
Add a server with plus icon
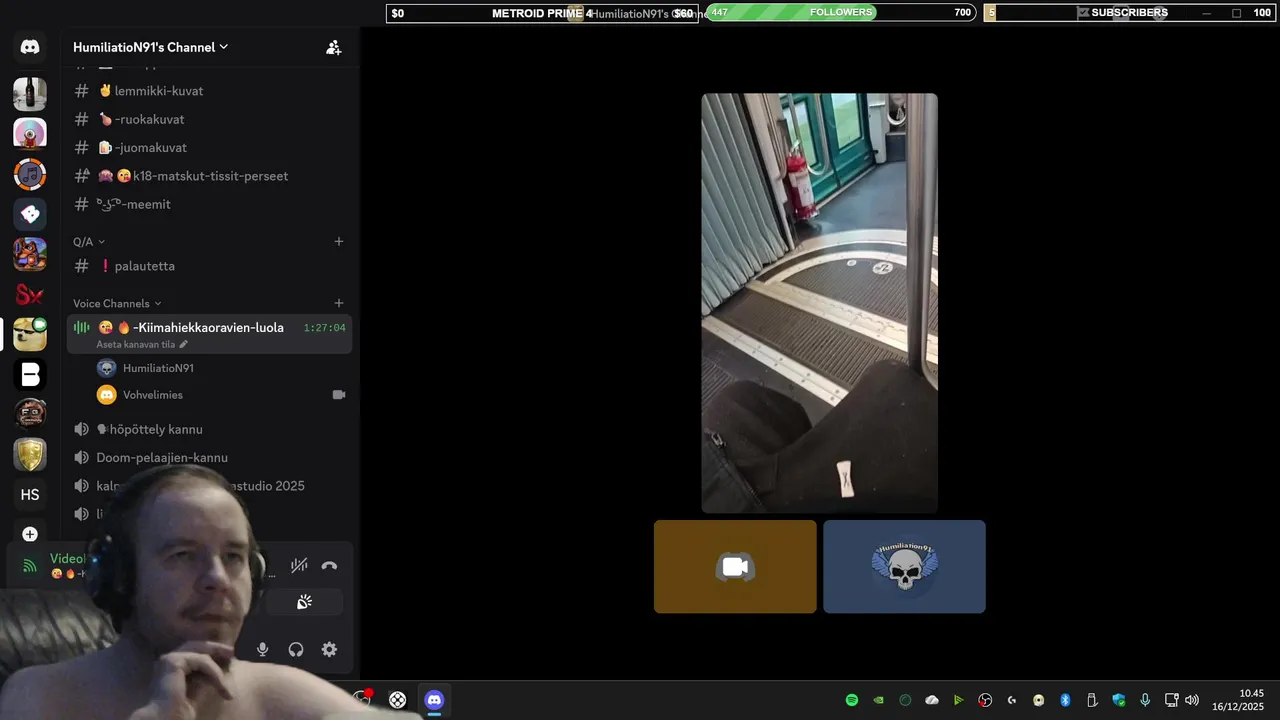point(30,534)
